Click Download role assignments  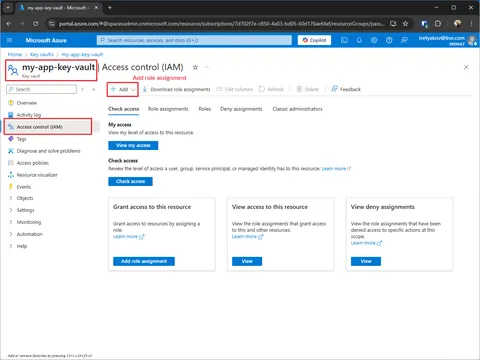tap(176, 89)
